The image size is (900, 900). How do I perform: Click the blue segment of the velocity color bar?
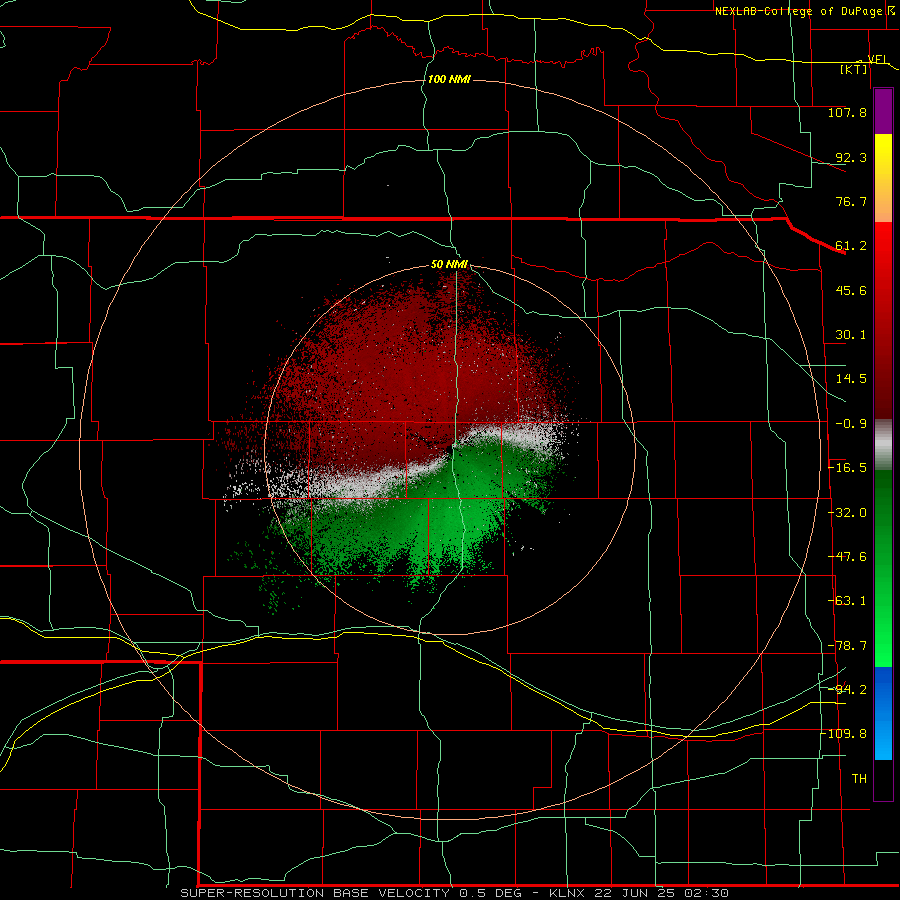point(883,713)
